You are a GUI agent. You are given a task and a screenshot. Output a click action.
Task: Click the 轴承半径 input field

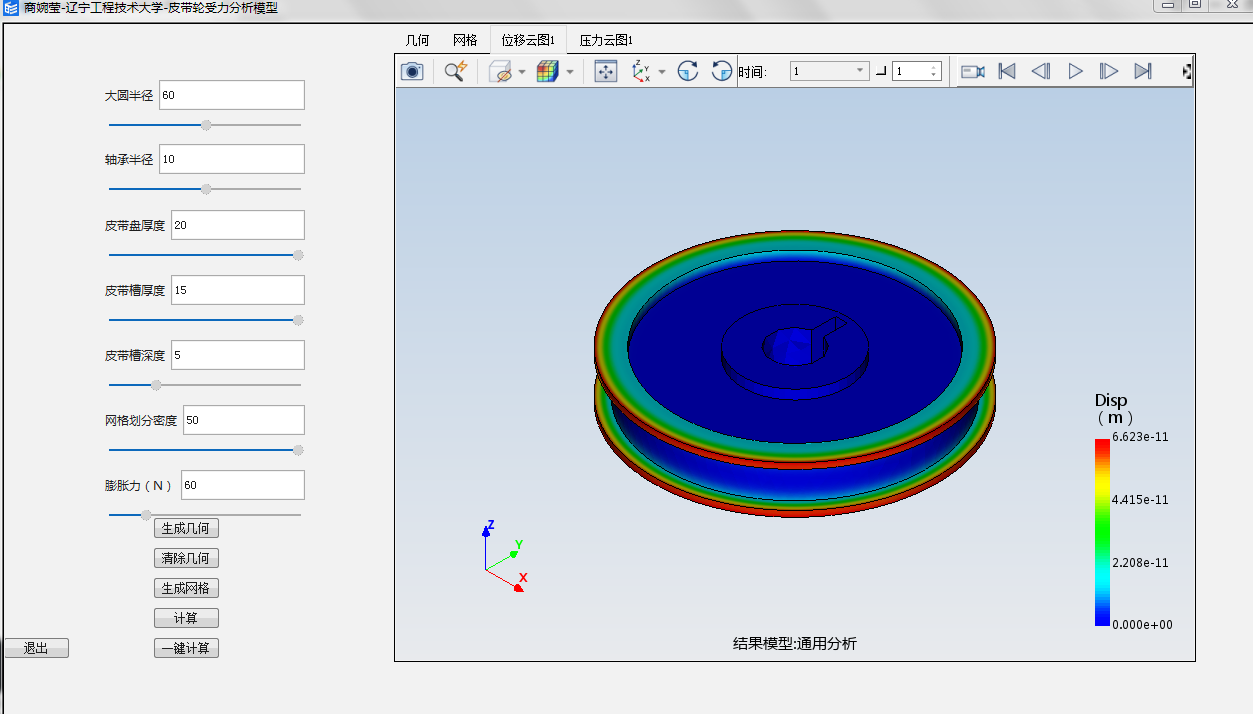(232, 159)
